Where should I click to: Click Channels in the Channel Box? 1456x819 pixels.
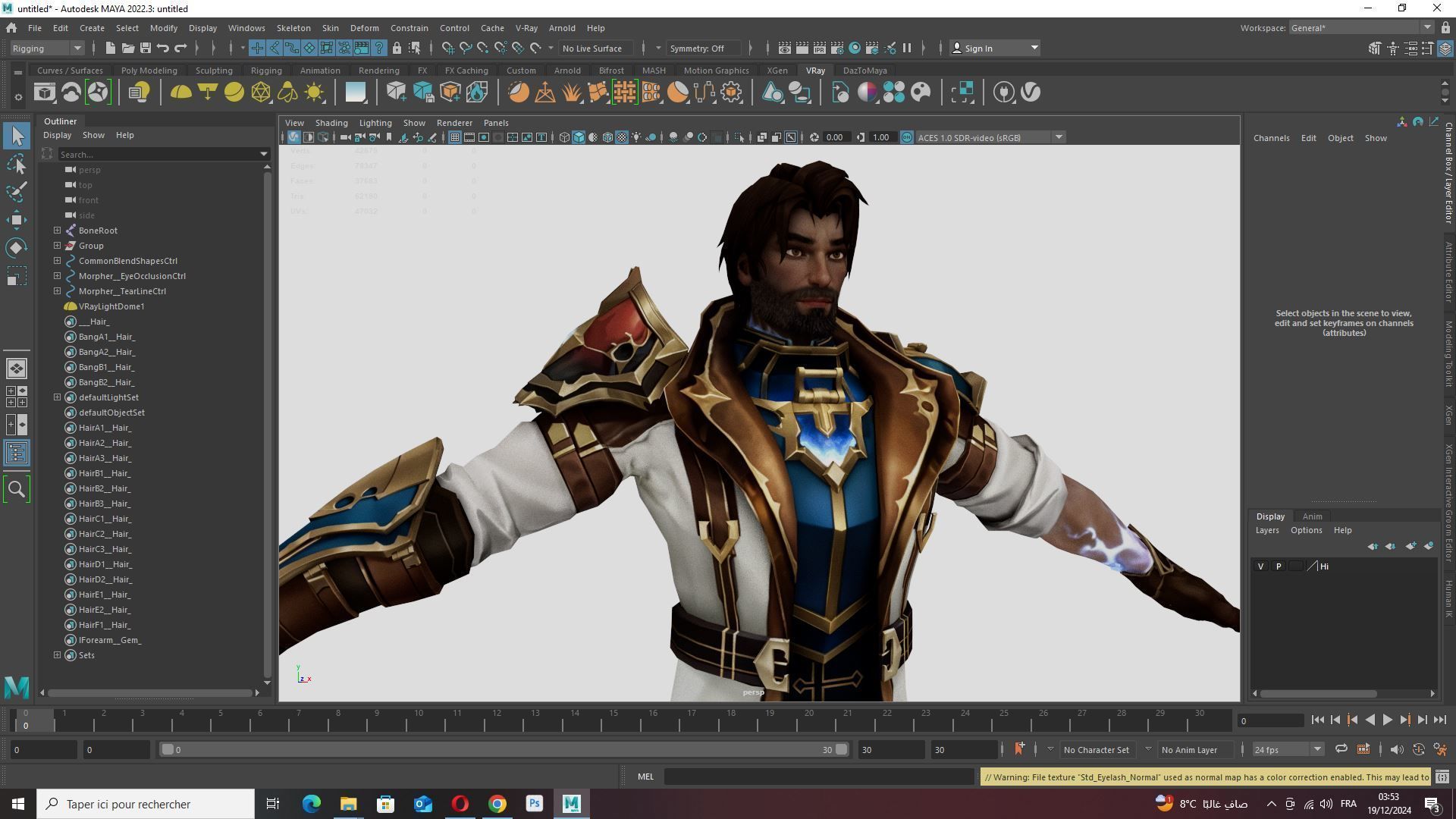[1272, 138]
